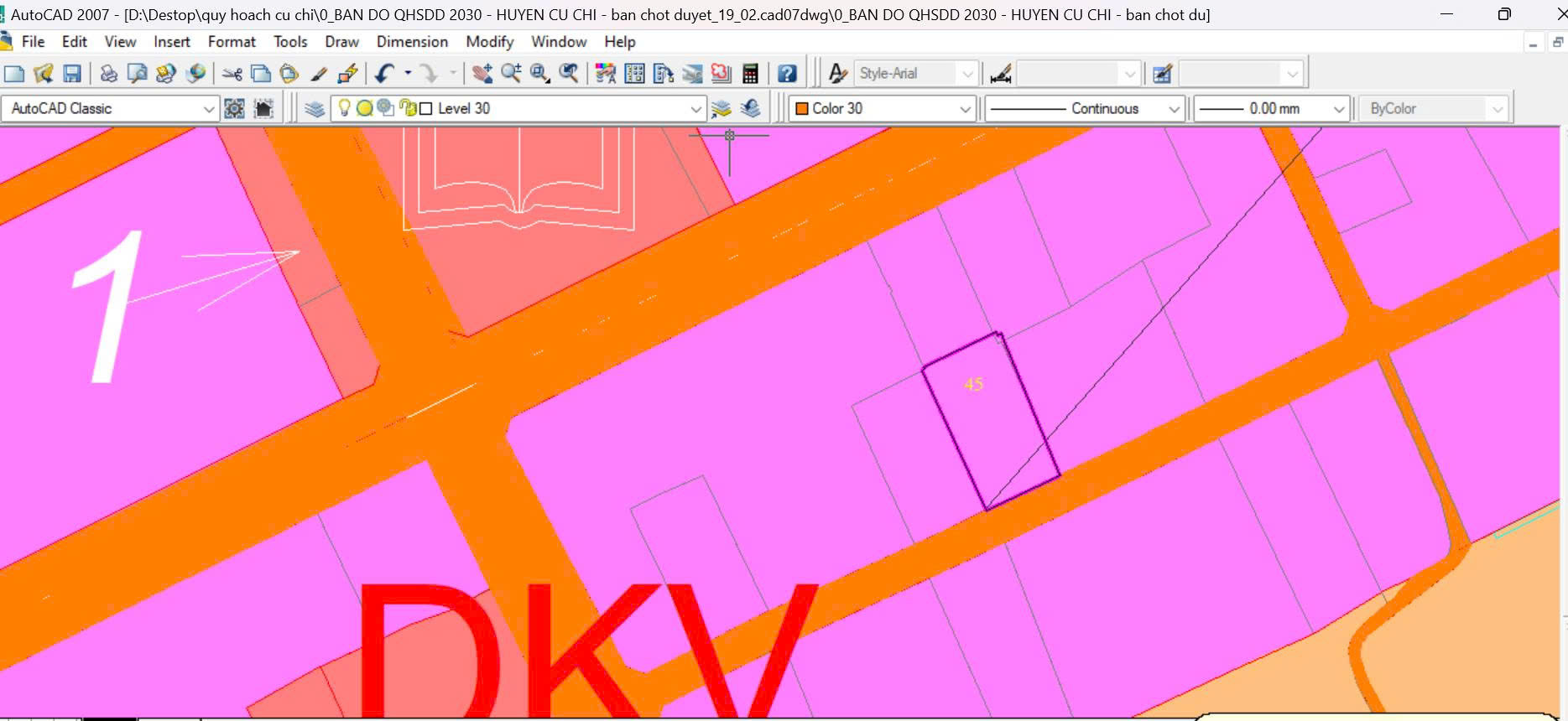Toggle freeze sun icon for Level 30
Viewport: 1568px width, 721px height.
(365, 108)
